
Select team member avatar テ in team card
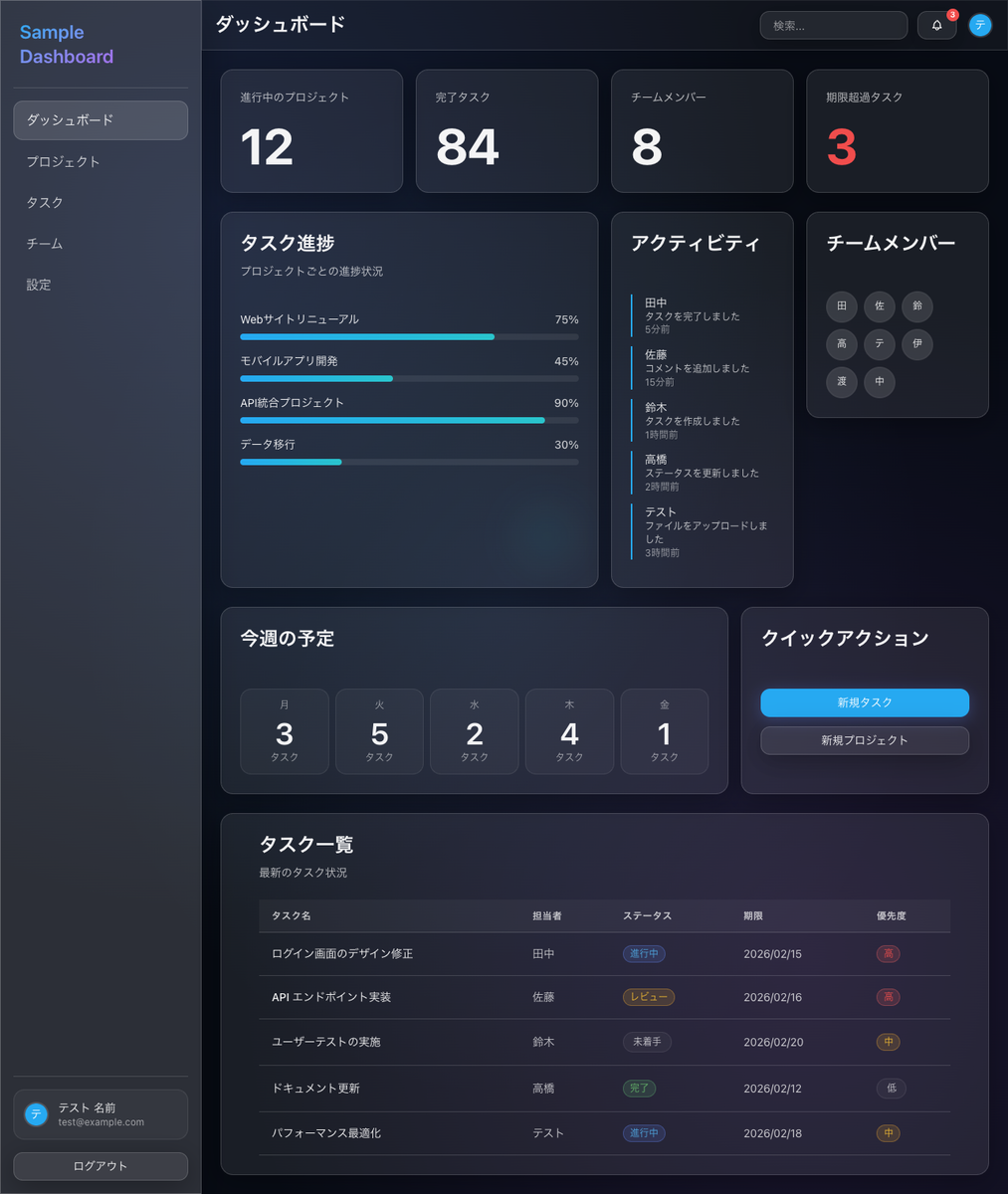[880, 344]
